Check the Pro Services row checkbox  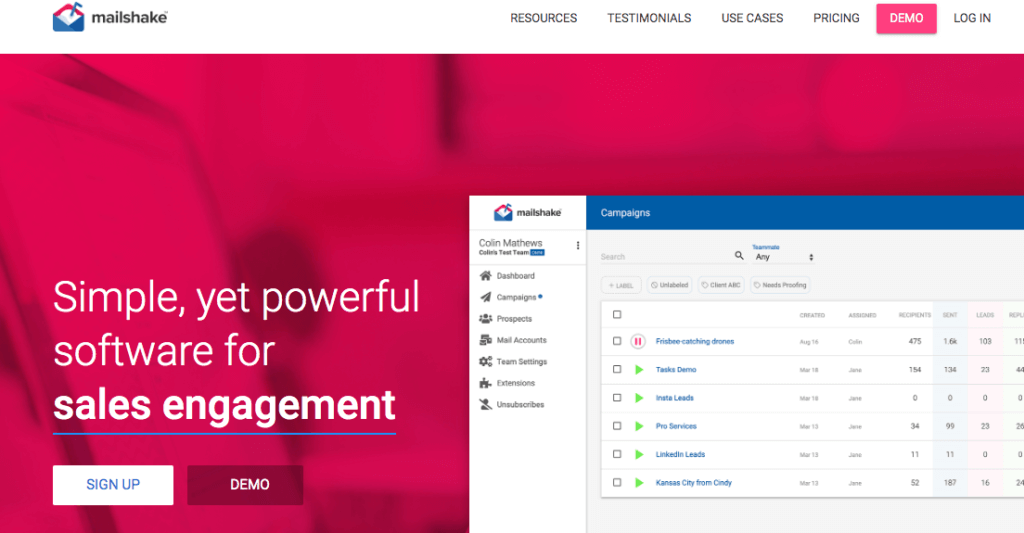(x=616, y=426)
